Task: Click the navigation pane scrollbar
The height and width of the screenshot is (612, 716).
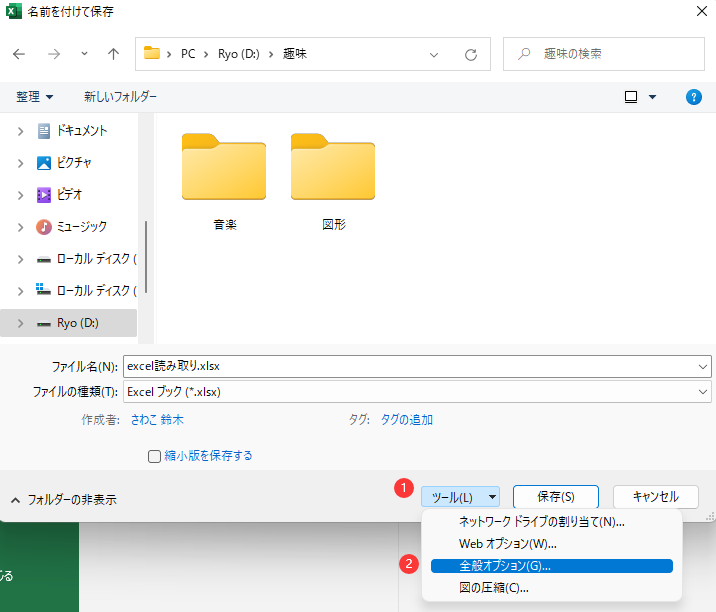Action: coord(146,257)
